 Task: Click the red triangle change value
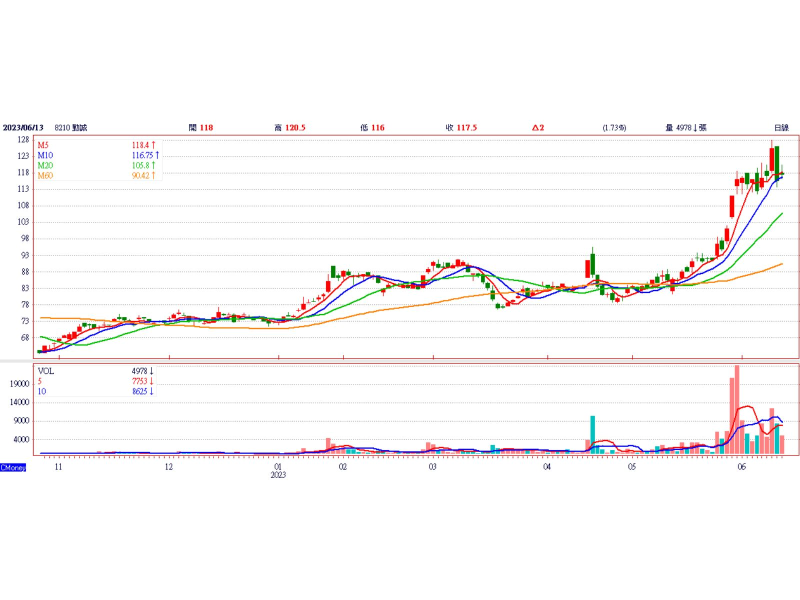[537, 128]
